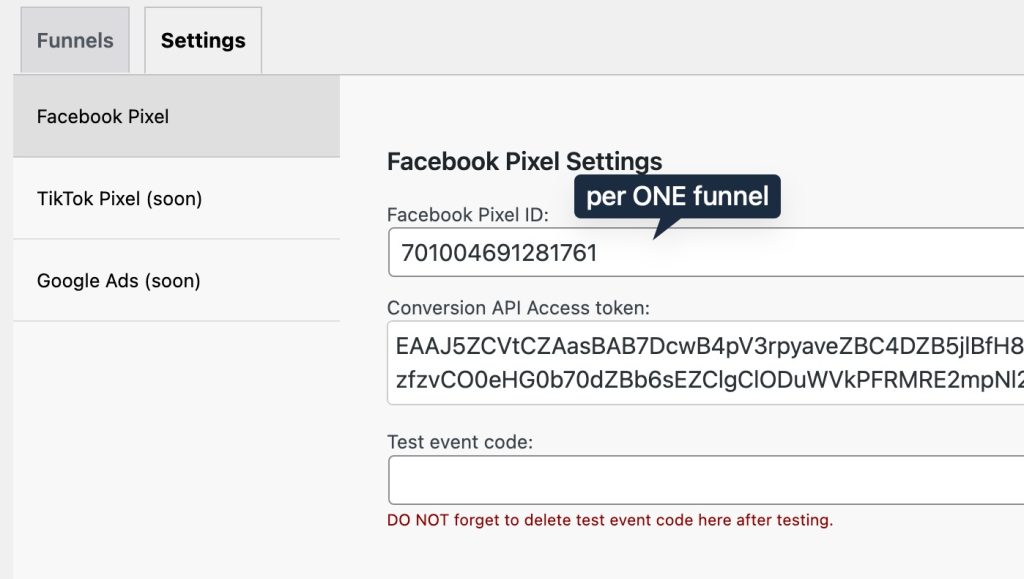Click empty sidebar area below Google Ads
Viewport: 1024px width, 579px height.
176,440
